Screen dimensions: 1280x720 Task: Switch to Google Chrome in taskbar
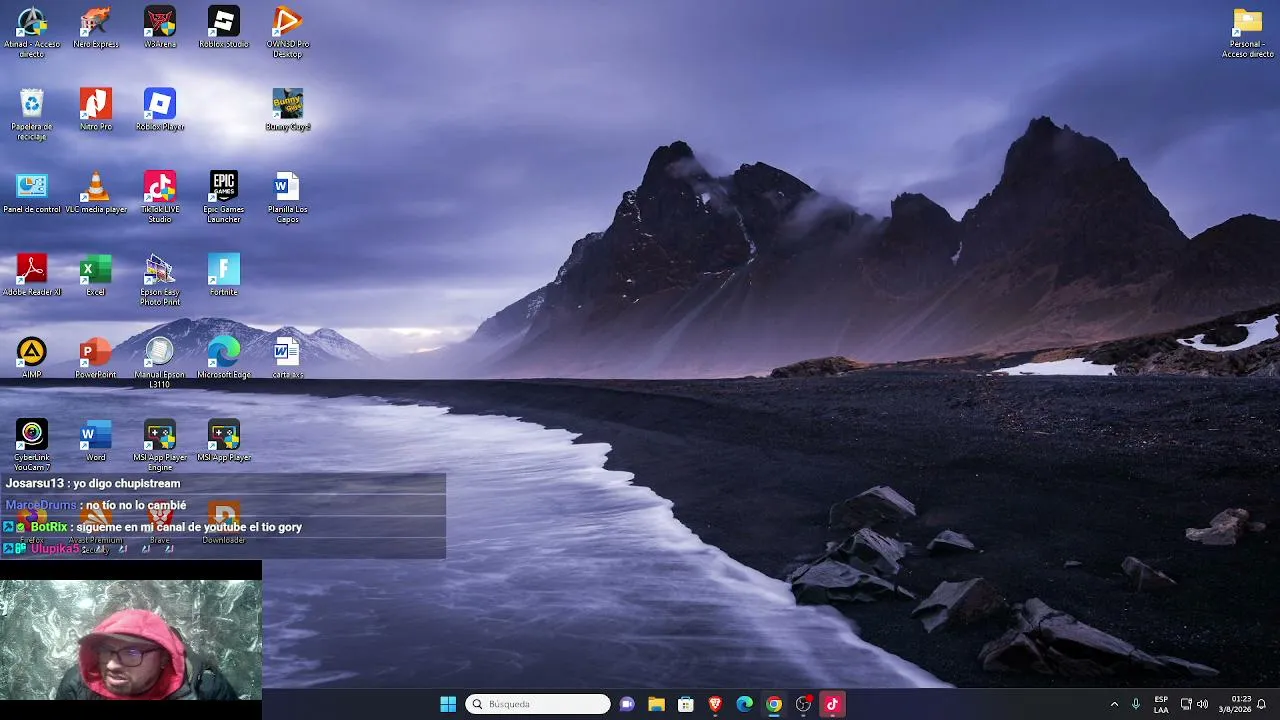(774, 704)
